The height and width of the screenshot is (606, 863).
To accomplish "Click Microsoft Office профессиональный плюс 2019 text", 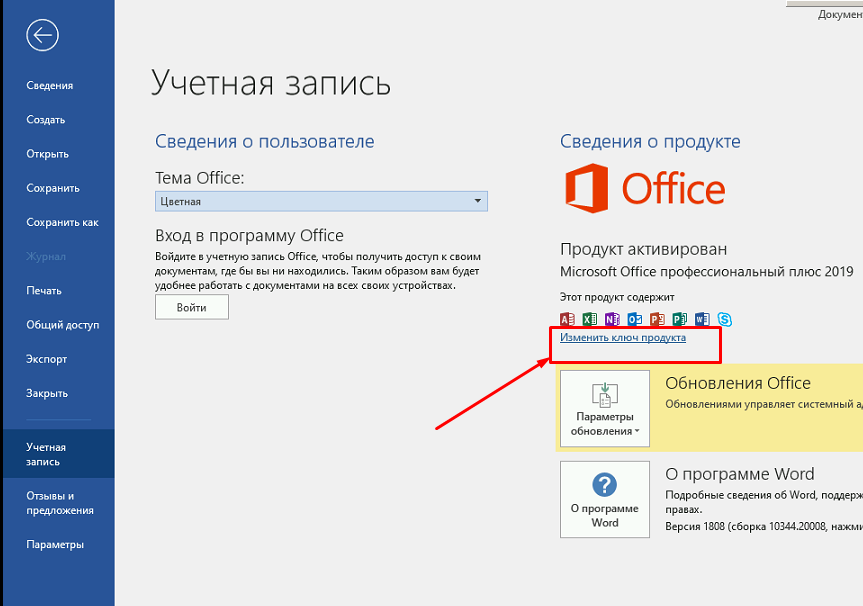I will (x=707, y=272).
